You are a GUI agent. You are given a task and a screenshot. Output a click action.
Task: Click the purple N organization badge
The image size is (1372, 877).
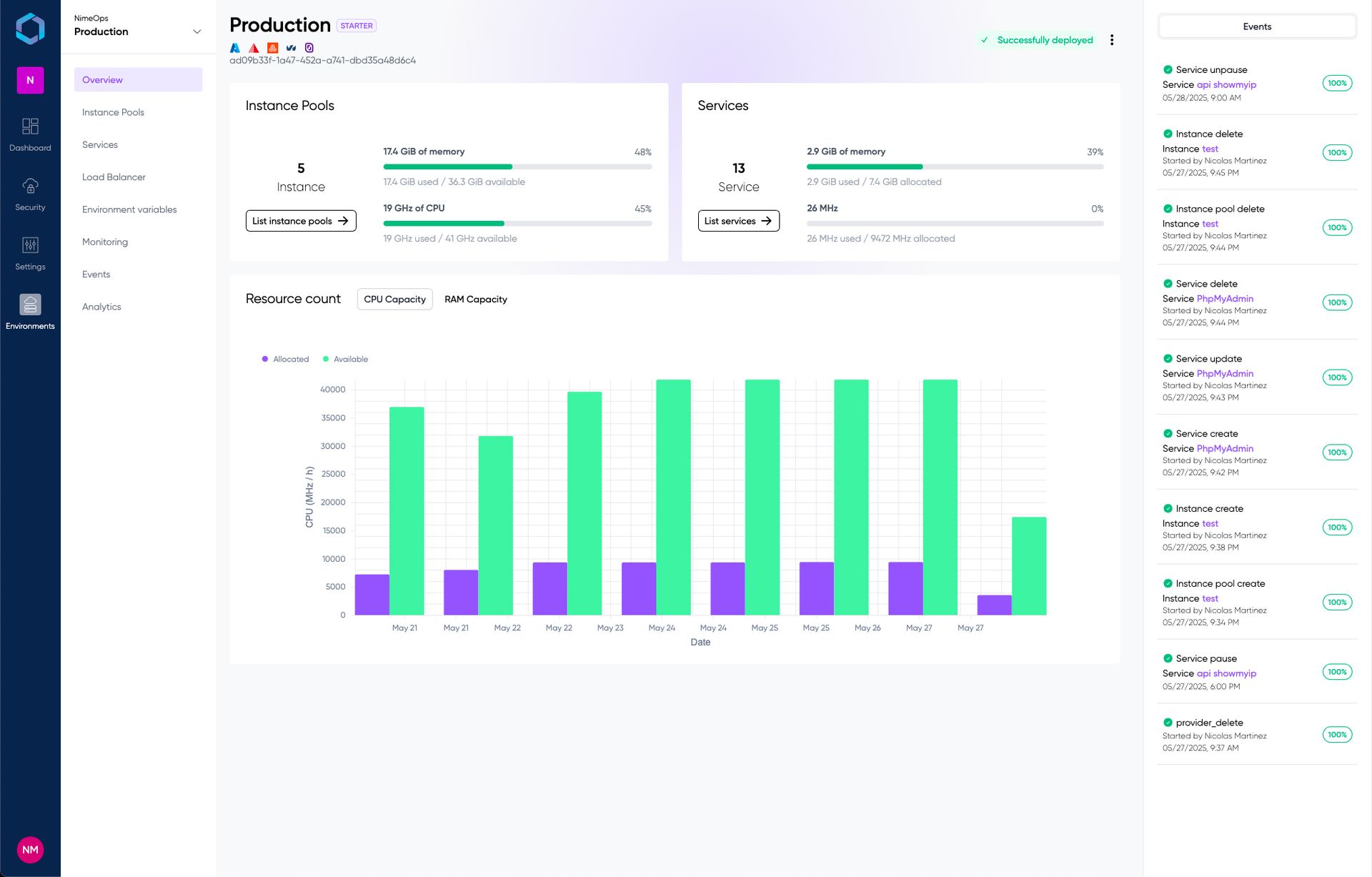(30, 80)
